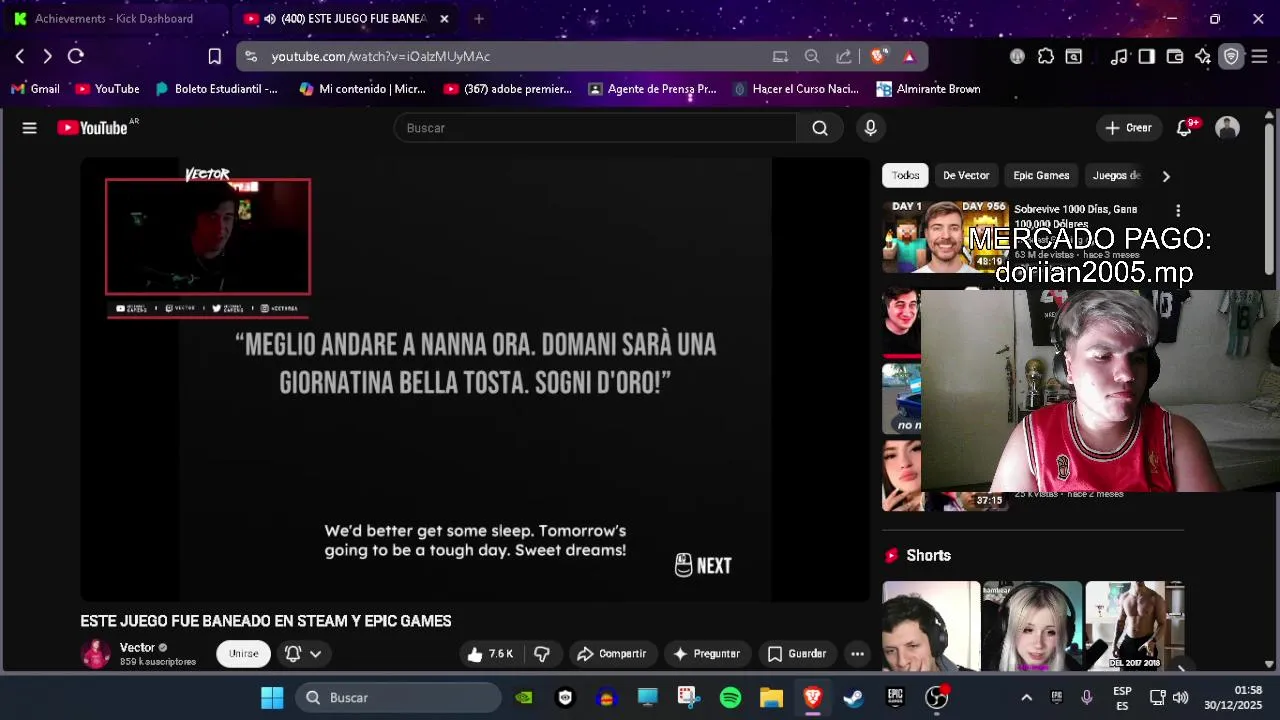Save the video with Guardar

click(x=796, y=654)
